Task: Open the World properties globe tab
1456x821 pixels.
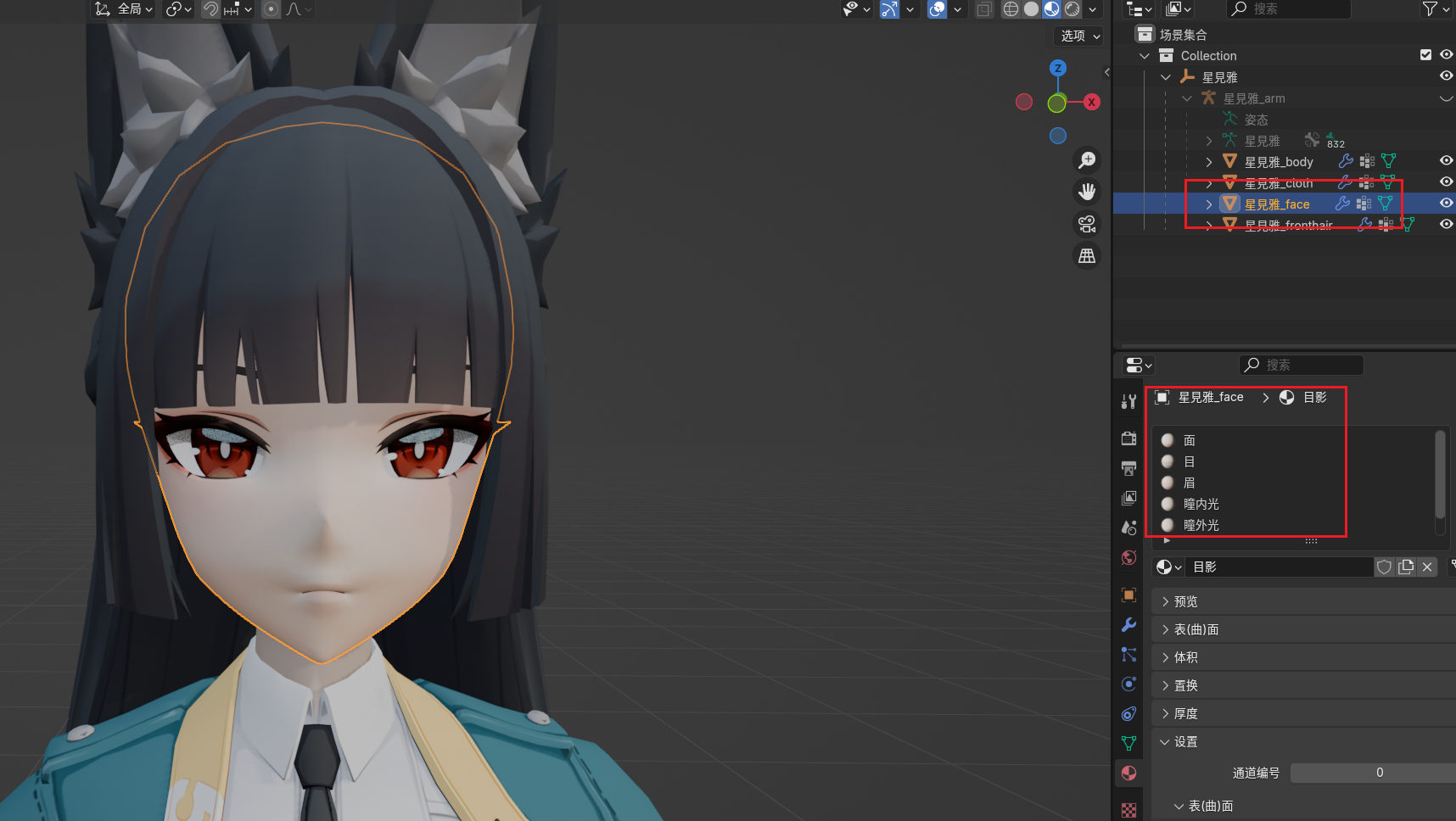Action: (x=1128, y=557)
